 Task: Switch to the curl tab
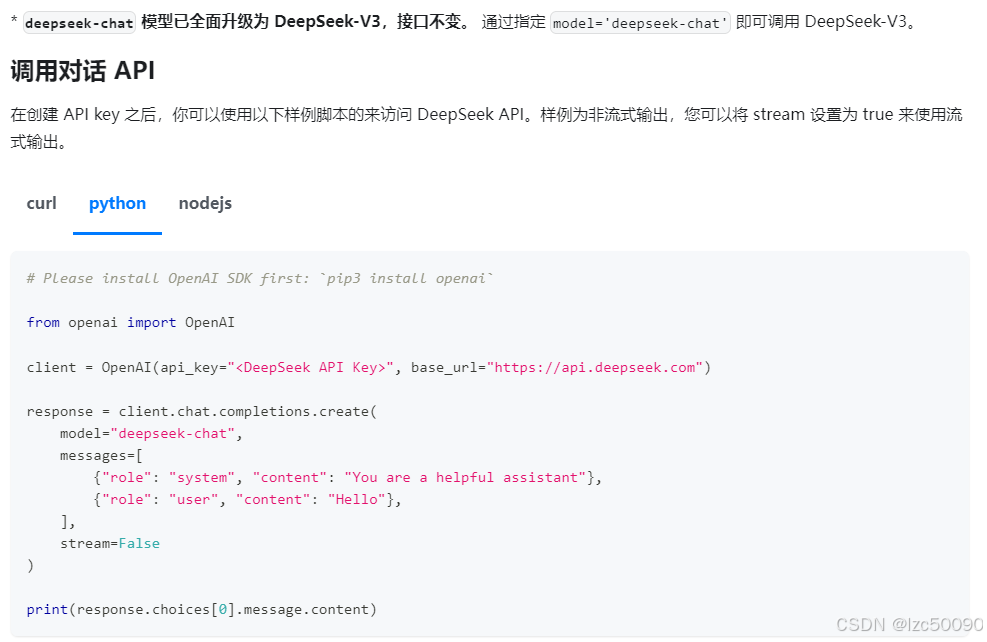point(41,203)
